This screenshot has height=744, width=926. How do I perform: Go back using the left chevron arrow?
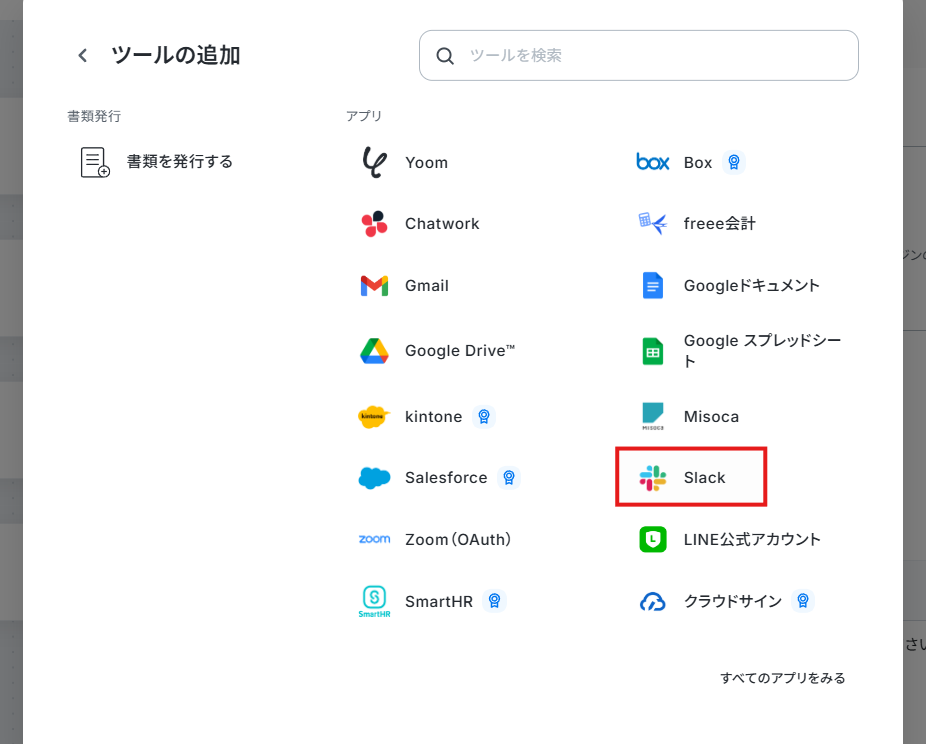pos(83,56)
